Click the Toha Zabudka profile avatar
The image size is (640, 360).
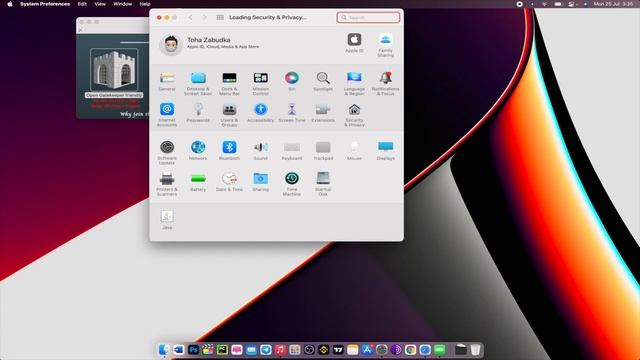pos(171,44)
